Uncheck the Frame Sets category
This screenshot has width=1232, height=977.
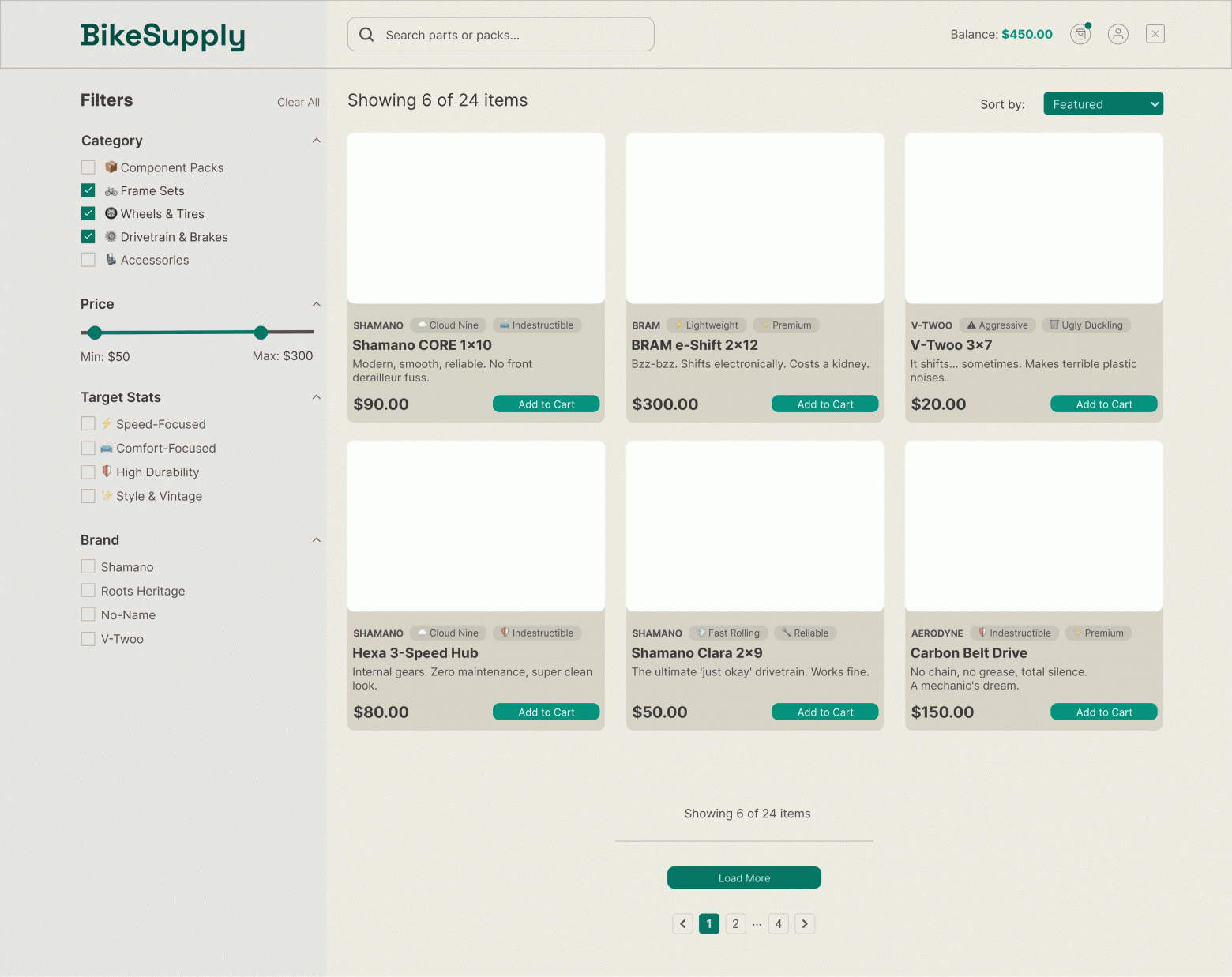pos(88,190)
